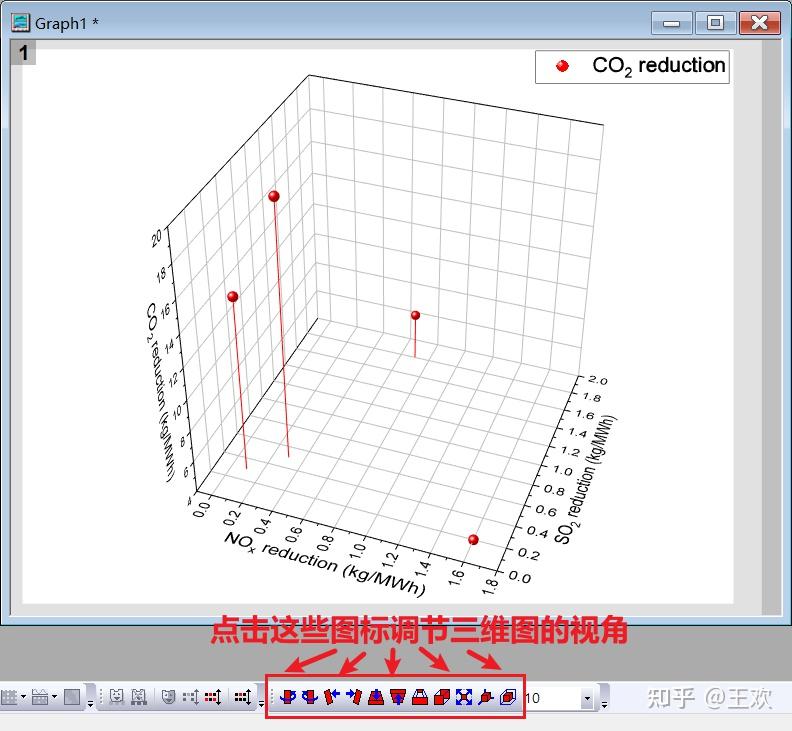Click the red dotted grid arrow icon
The image size is (792, 731).
[x=213, y=697]
